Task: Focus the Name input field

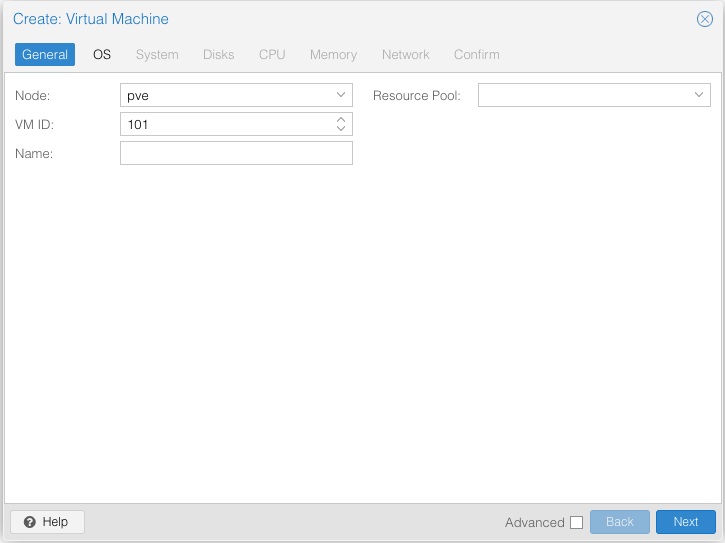Action: [236, 153]
